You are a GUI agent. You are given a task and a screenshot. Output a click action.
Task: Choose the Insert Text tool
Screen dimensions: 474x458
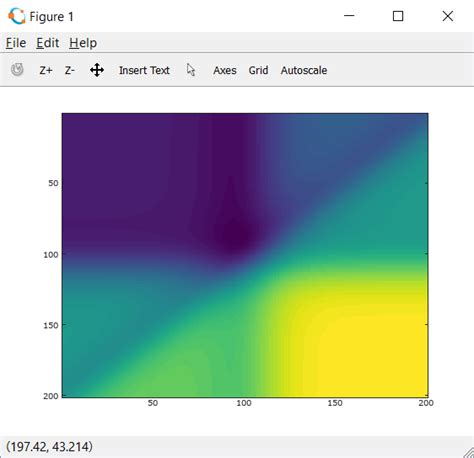pyautogui.click(x=144, y=70)
